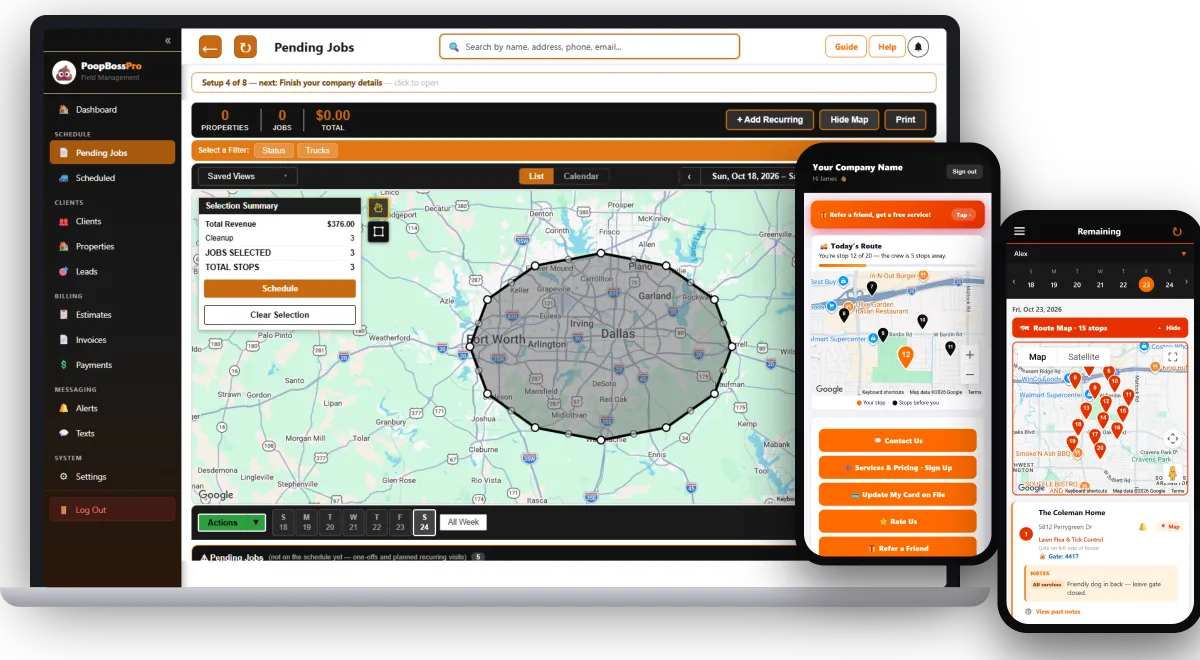Click the Map chip on the Coleman Home card
1200x660 pixels.
click(1169, 526)
